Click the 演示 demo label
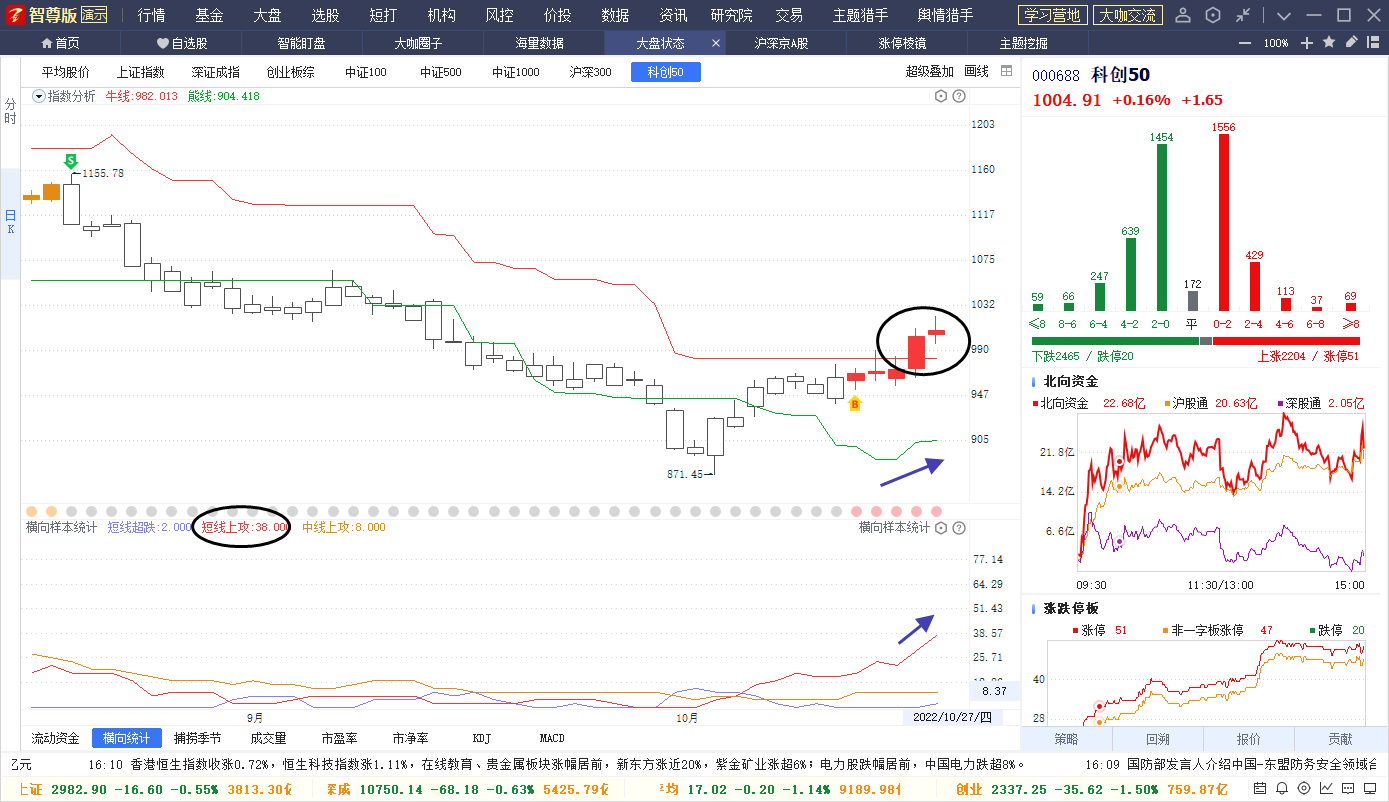 click(94, 15)
